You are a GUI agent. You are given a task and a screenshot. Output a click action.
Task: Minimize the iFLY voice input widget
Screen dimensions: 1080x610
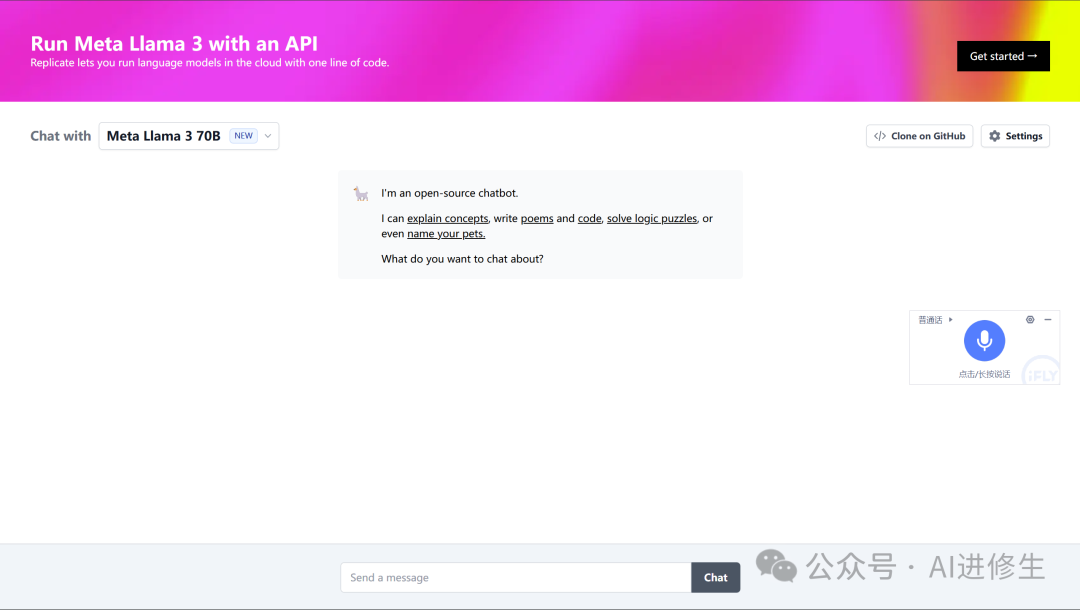point(1048,319)
